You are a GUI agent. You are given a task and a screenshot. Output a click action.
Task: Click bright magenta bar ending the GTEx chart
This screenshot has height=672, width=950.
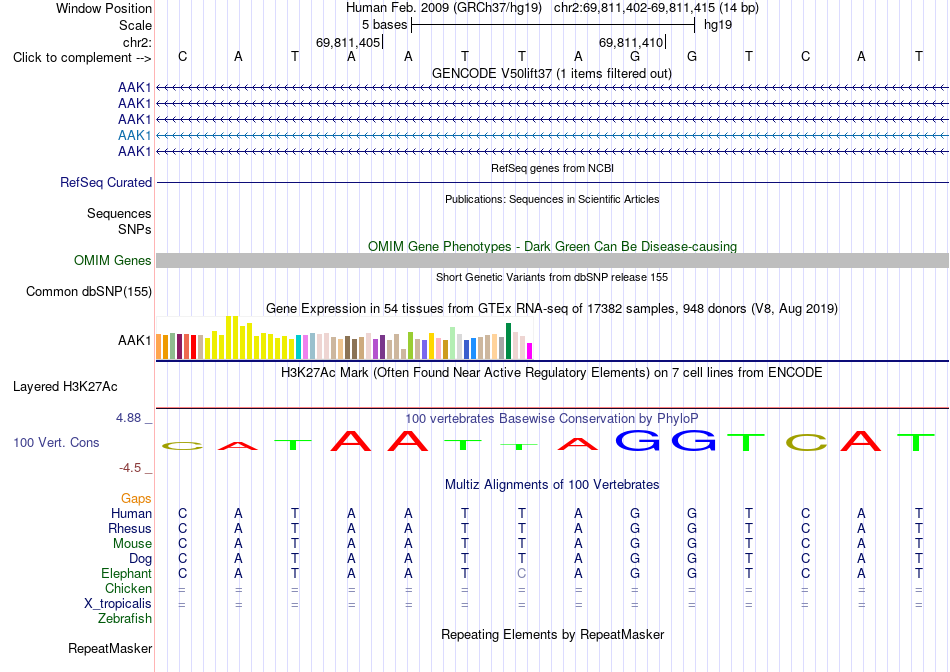pyautogui.click(x=530, y=351)
